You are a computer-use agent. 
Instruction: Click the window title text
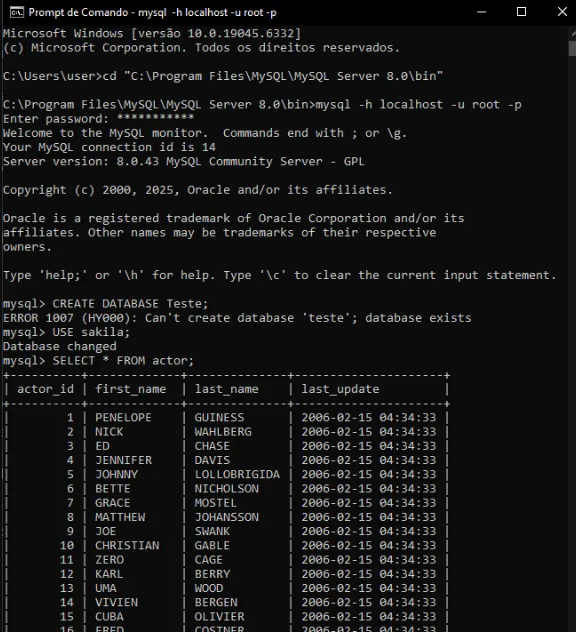pos(152,12)
